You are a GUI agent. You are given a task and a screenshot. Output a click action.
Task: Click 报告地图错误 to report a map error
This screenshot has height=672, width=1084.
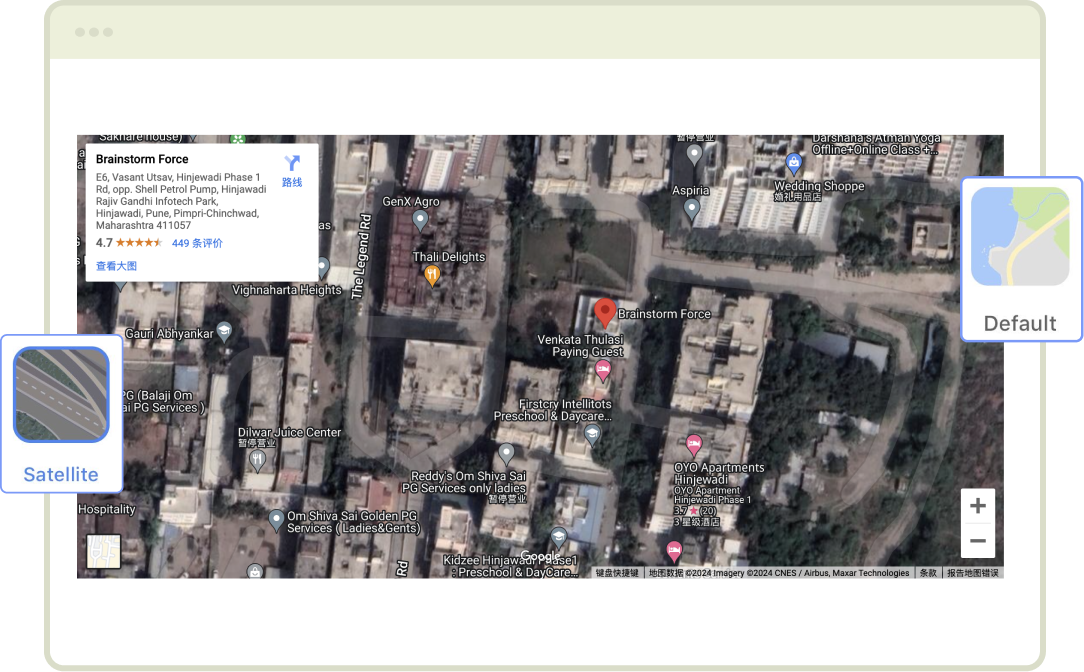tap(973, 573)
